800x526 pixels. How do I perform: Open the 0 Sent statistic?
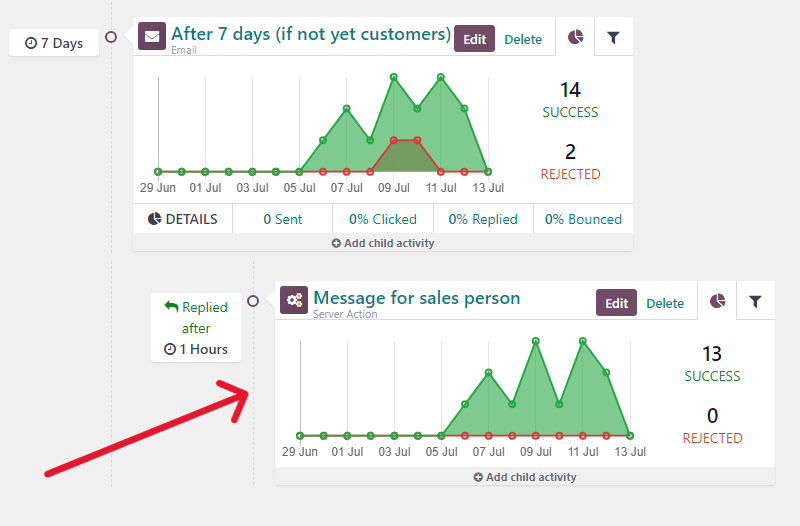coord(283,219)
